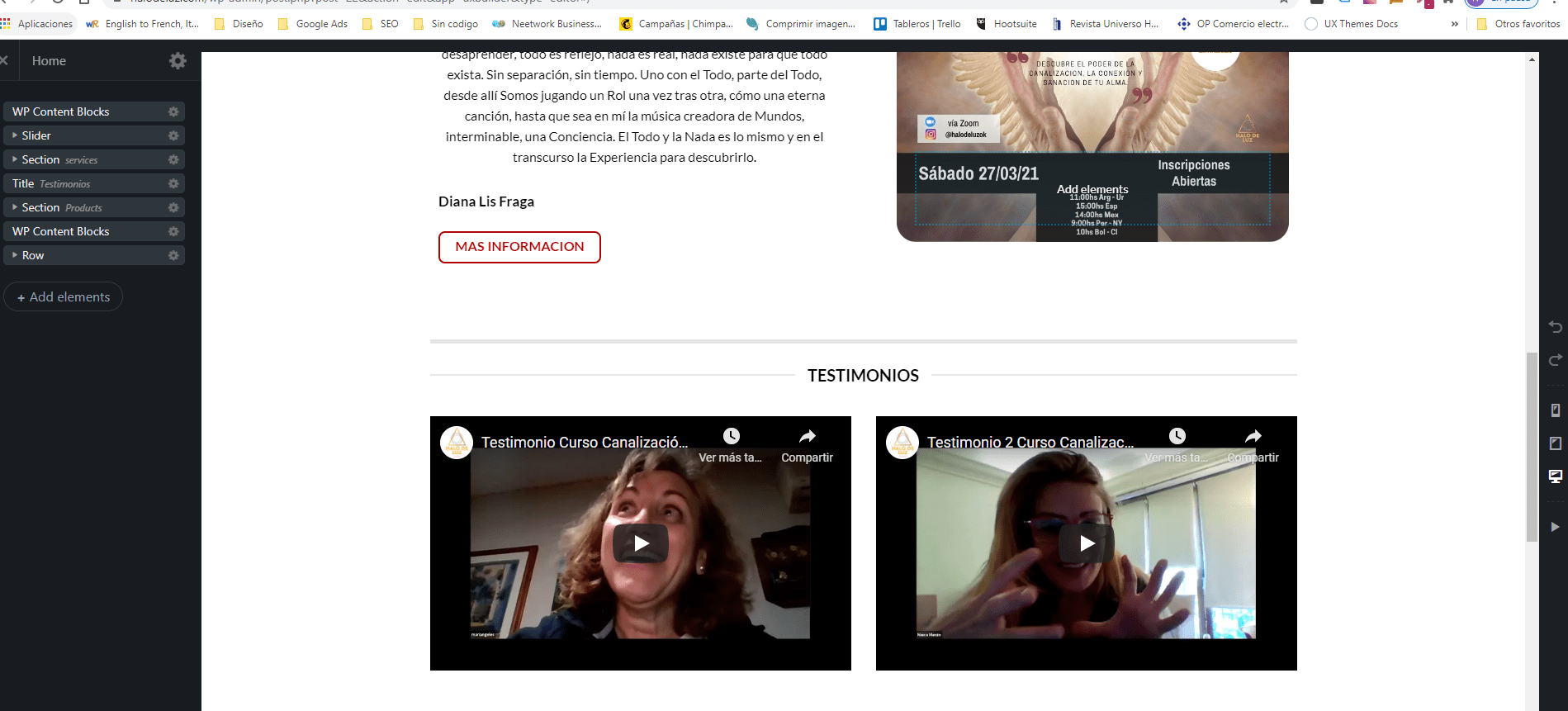Open OP Comercio electr bookmark

[x=1234, y=24]
